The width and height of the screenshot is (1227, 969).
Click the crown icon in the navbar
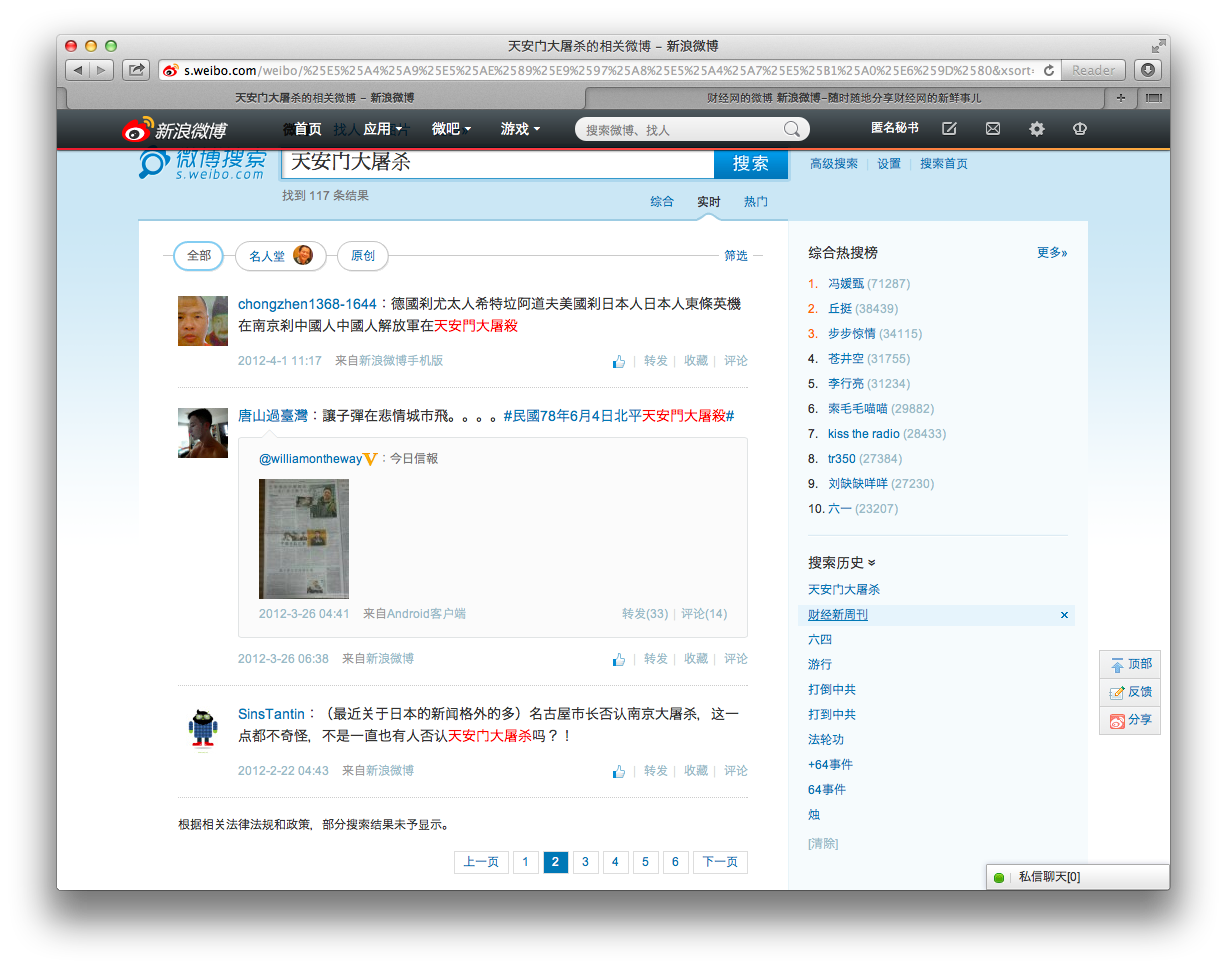click(1080, 129)
